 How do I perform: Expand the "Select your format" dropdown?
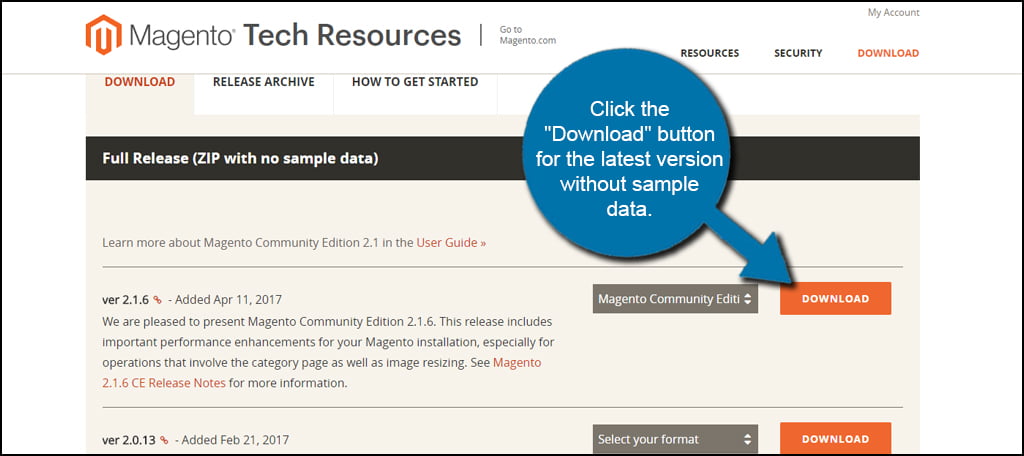pyautogui.click(x=675, y=439)
